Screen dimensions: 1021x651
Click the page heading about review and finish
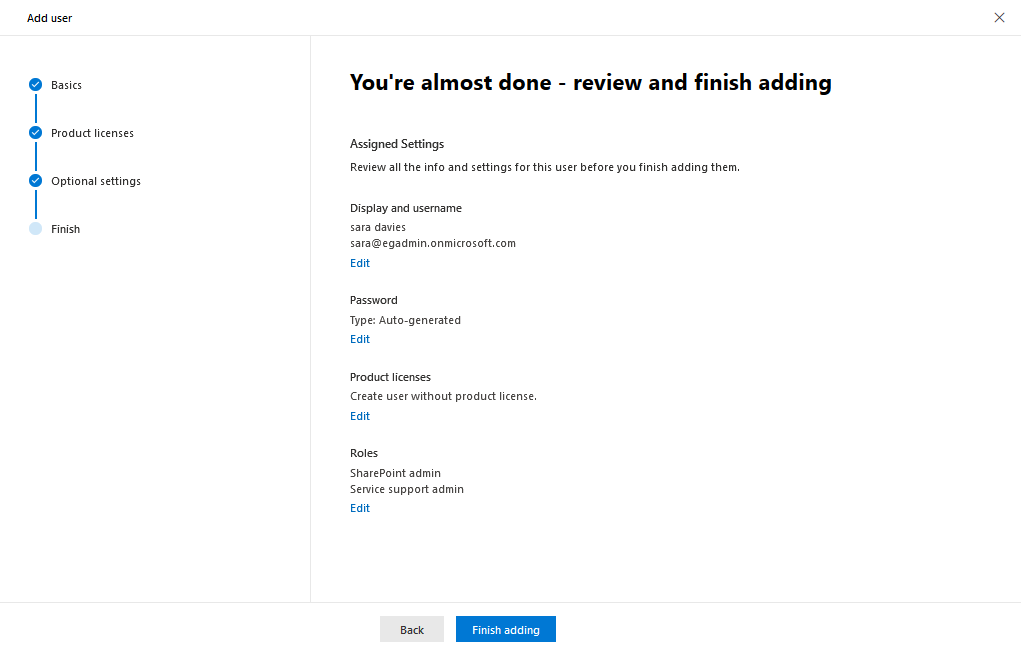point(591,83)
